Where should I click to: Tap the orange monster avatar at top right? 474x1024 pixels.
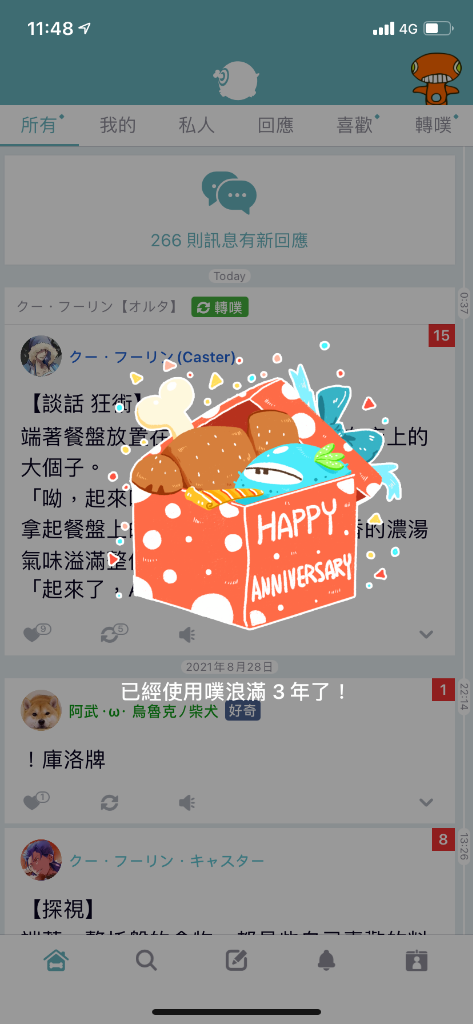[x=436, y=78]
